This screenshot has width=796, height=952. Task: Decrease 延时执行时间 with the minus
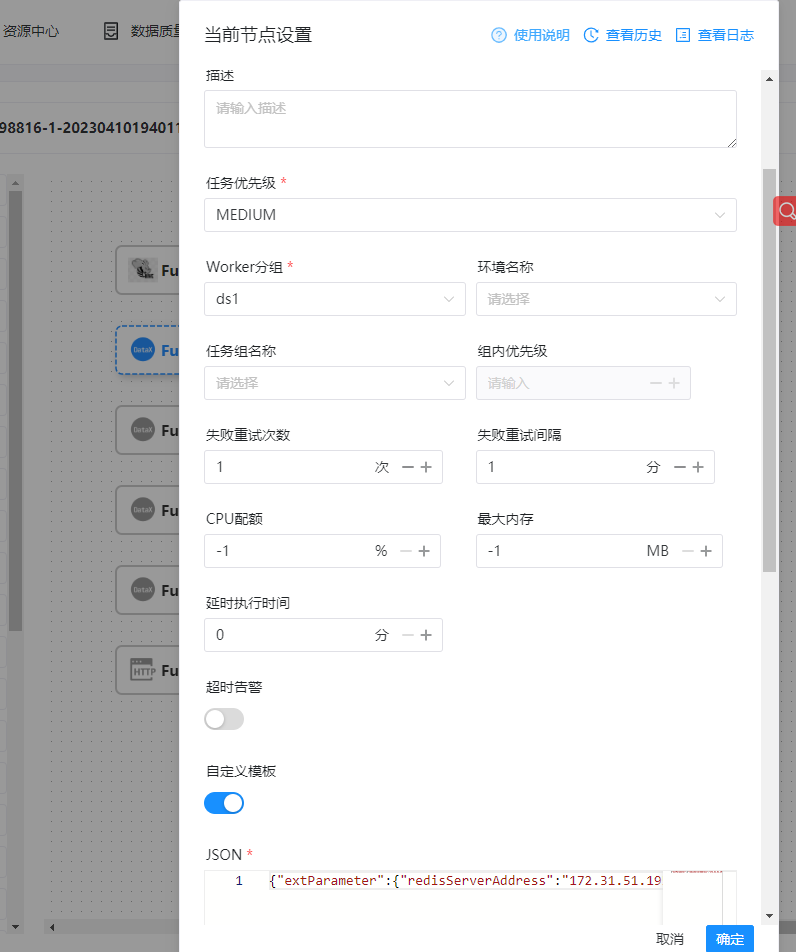[x=408, y=635]
